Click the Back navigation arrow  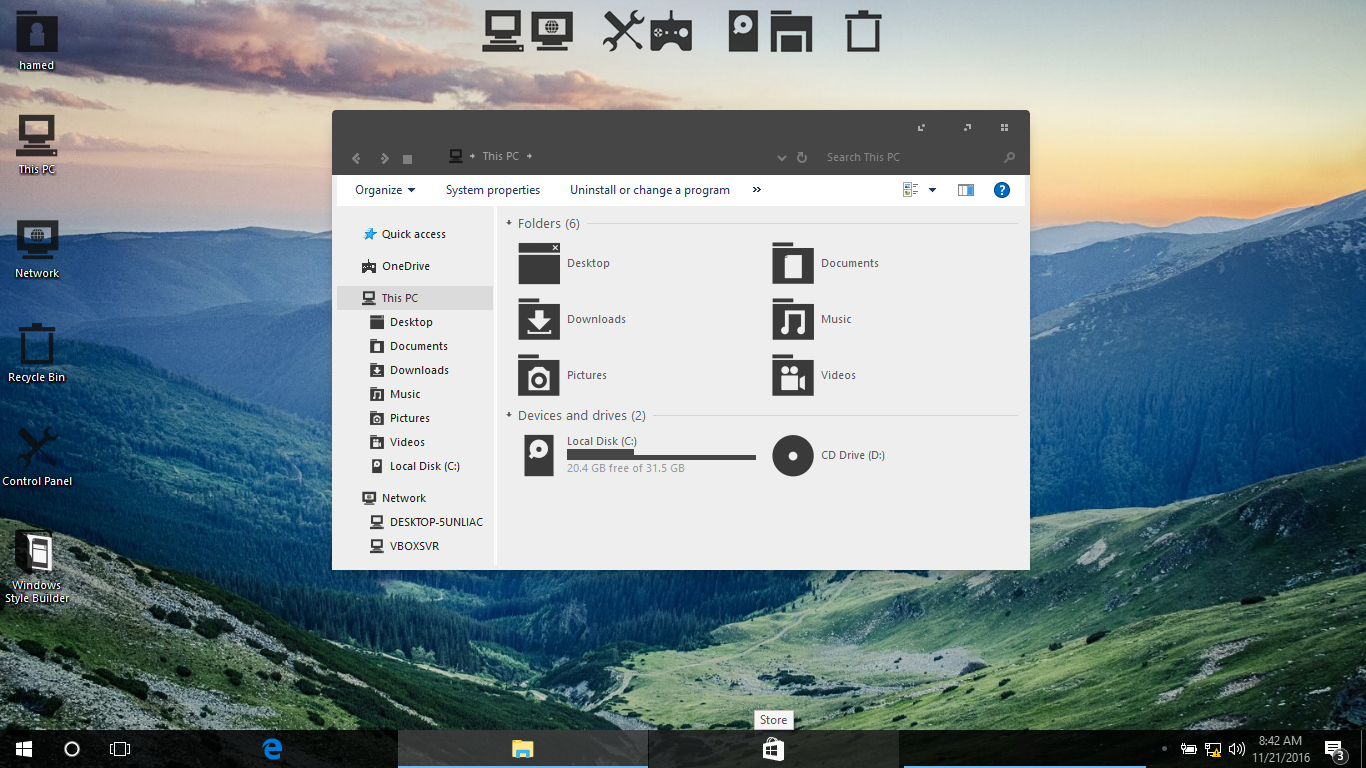click(x=356, y=158)
